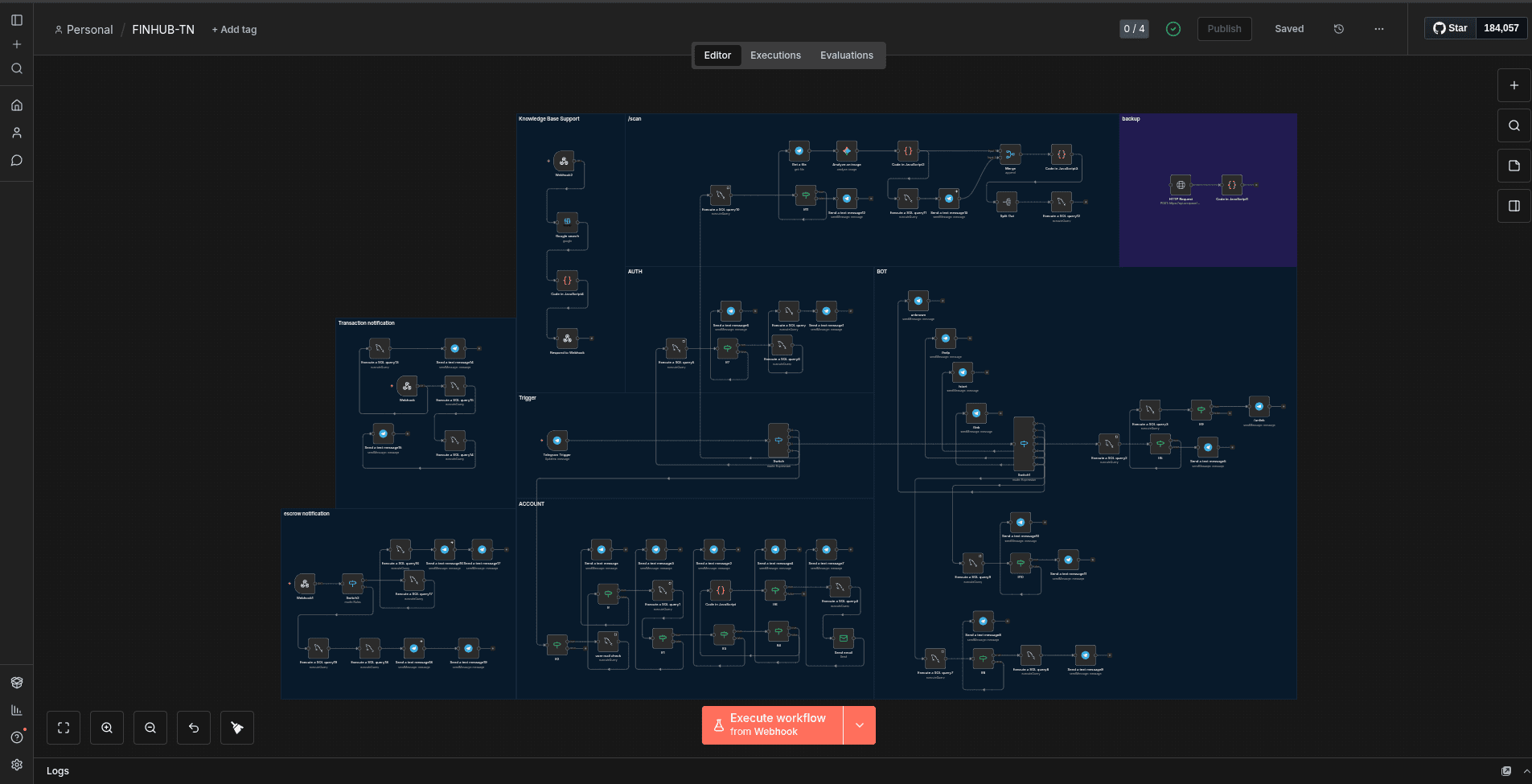Screen dimensions: 1532x784
Task: Switch to the Executions tab
Action: pyautogui.click(x=774, y=55)
